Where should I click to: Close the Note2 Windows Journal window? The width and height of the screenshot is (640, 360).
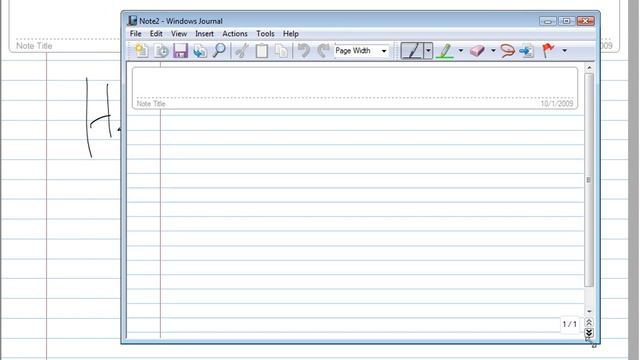(x=586, y=21)
